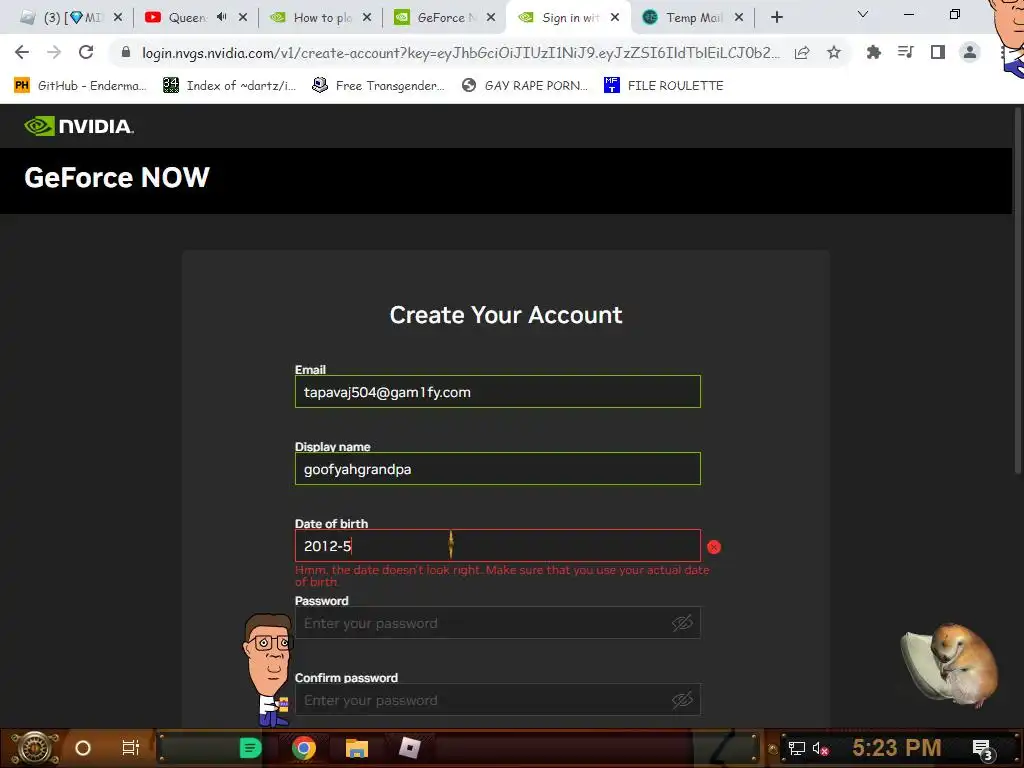
Task: Click the muted volume tray icon
Action: click(x=821, y=748)
